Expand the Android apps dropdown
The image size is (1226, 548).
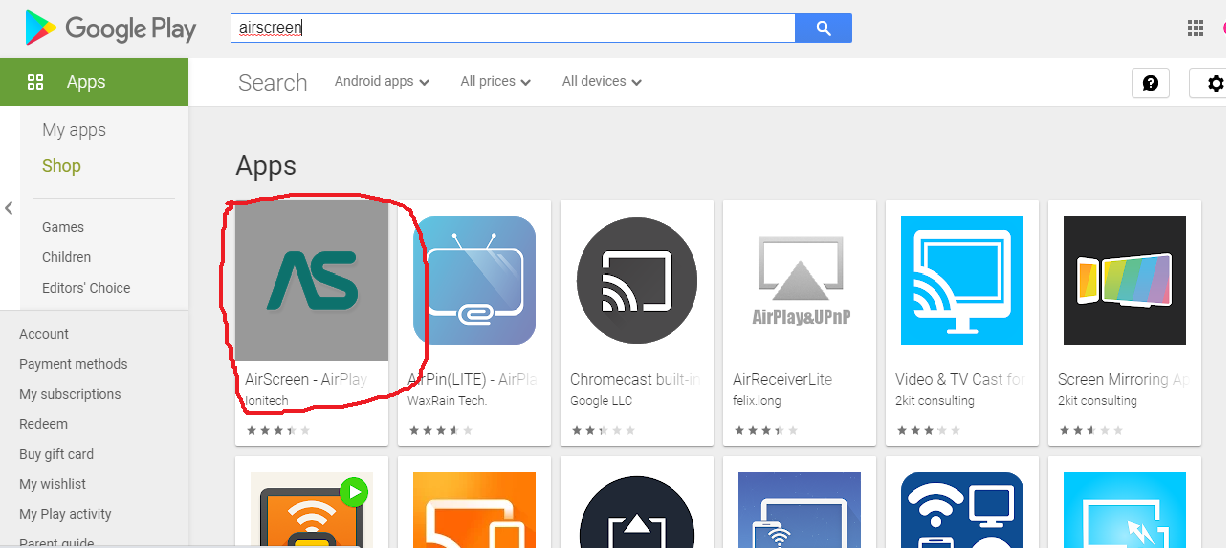point(382,81)
